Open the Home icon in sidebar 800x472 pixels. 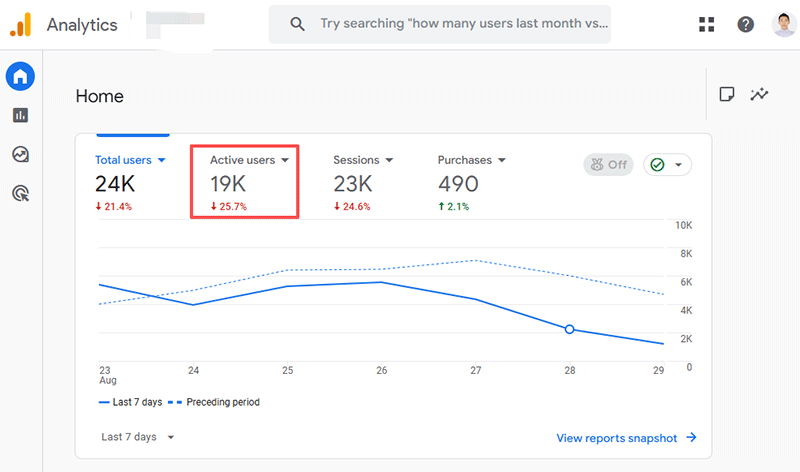(x=20, y=75)
